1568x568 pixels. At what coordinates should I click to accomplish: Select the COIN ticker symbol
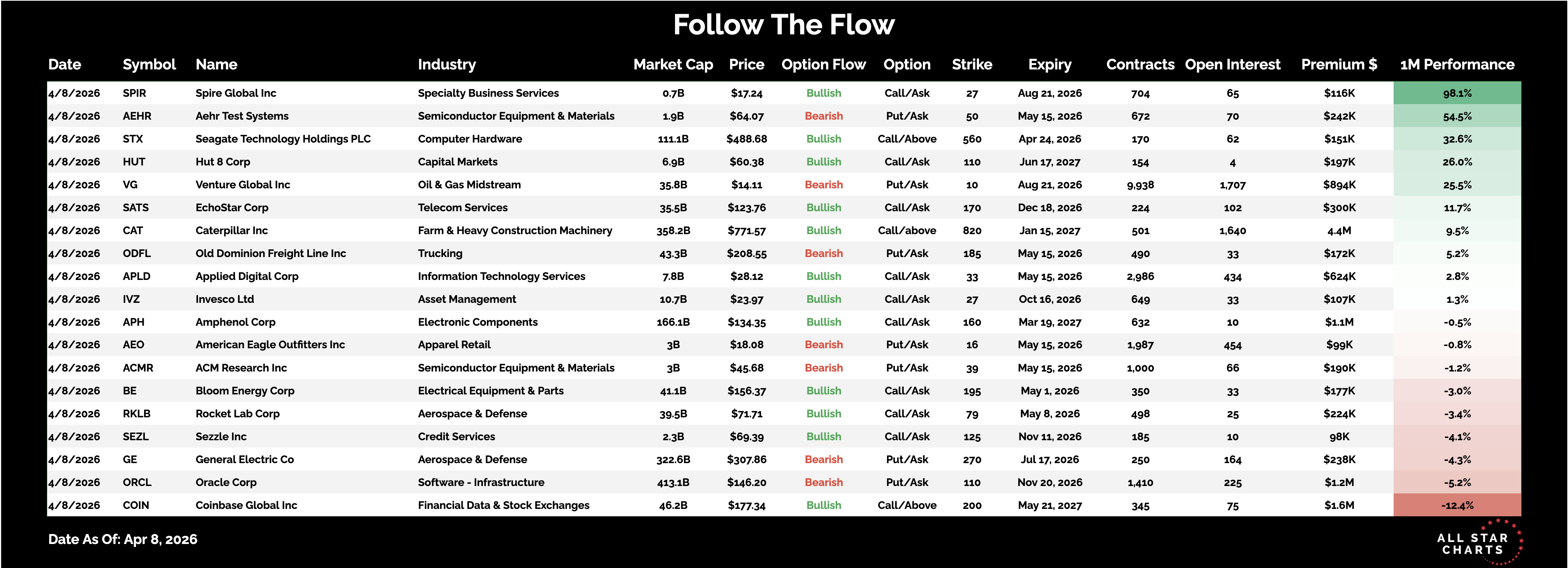[136, 505]
